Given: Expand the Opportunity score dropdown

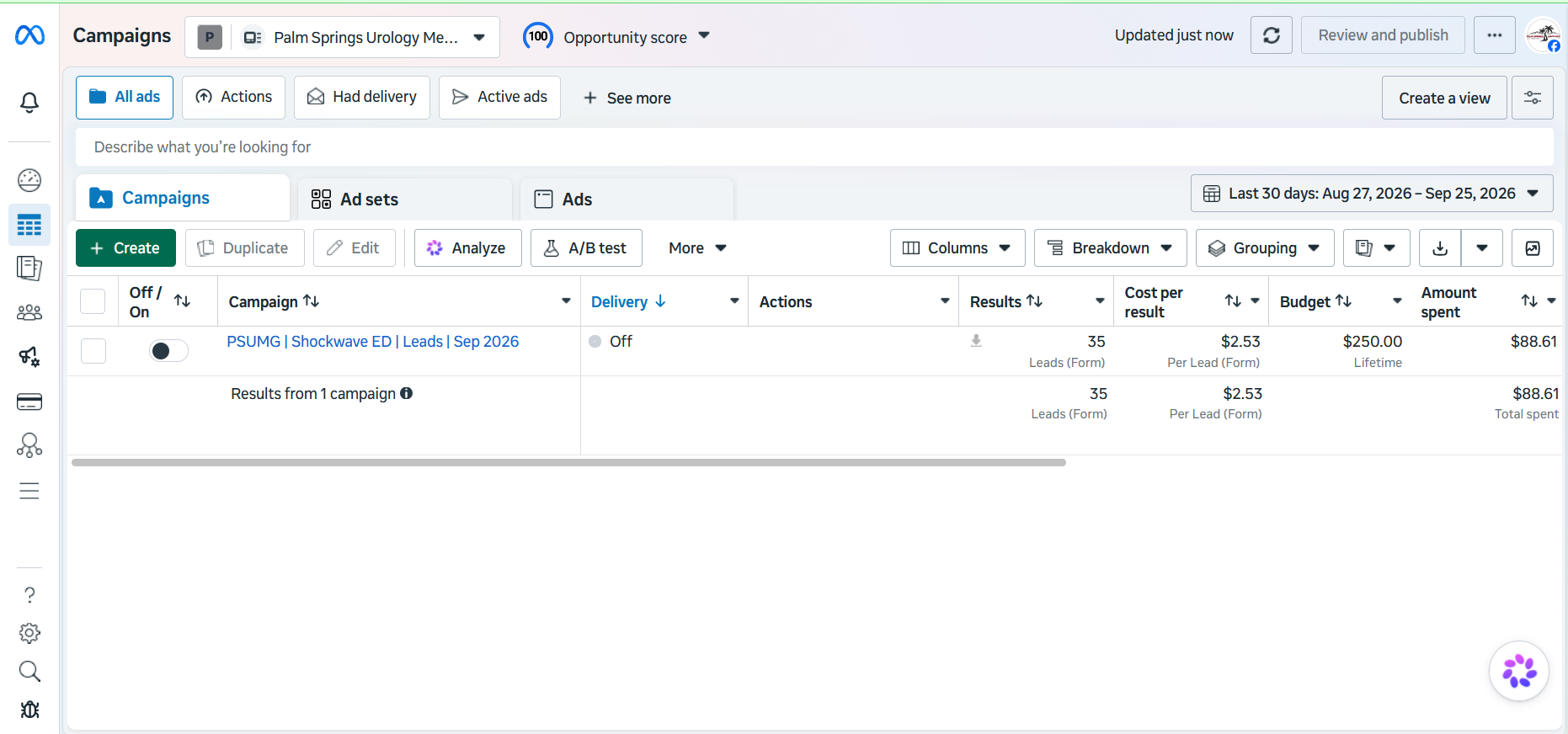Looking at the screenshot, I should [x=705, y=36].
